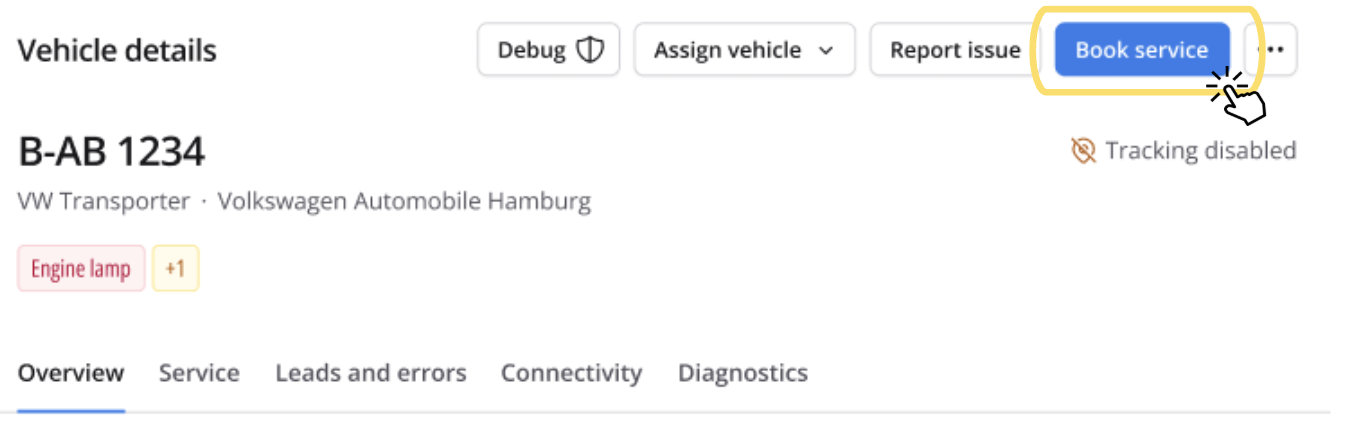Click the B-AB 1234 license plate heading

[x=112, y=152]
